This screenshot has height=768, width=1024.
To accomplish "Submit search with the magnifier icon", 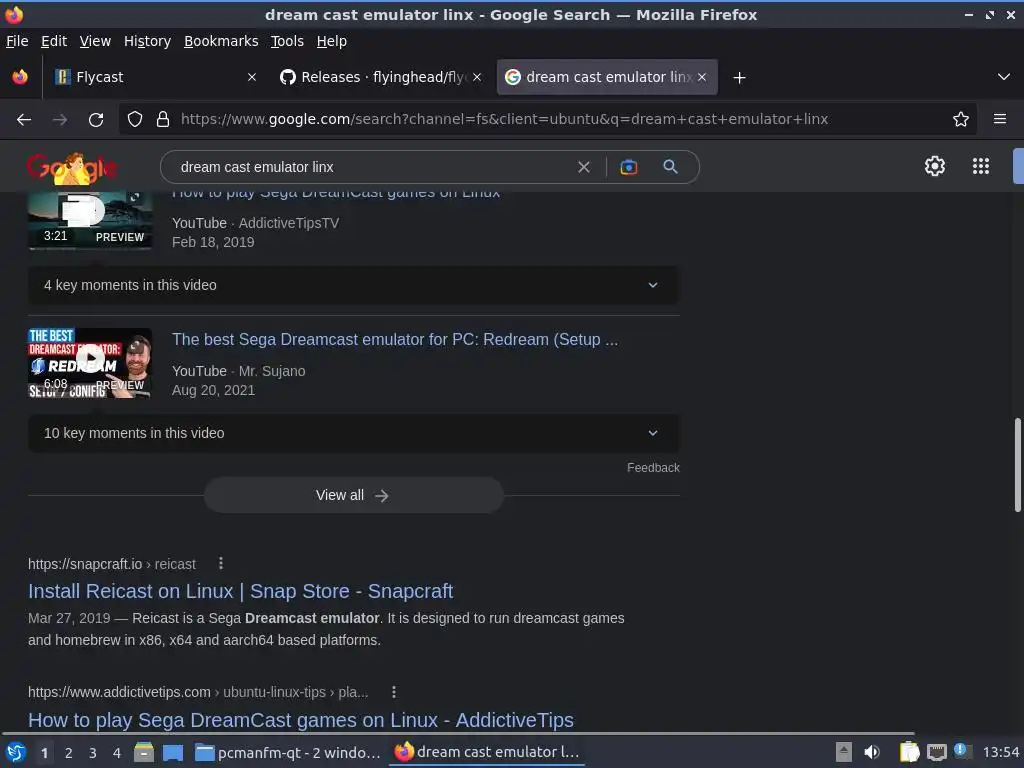I will 670,167.
